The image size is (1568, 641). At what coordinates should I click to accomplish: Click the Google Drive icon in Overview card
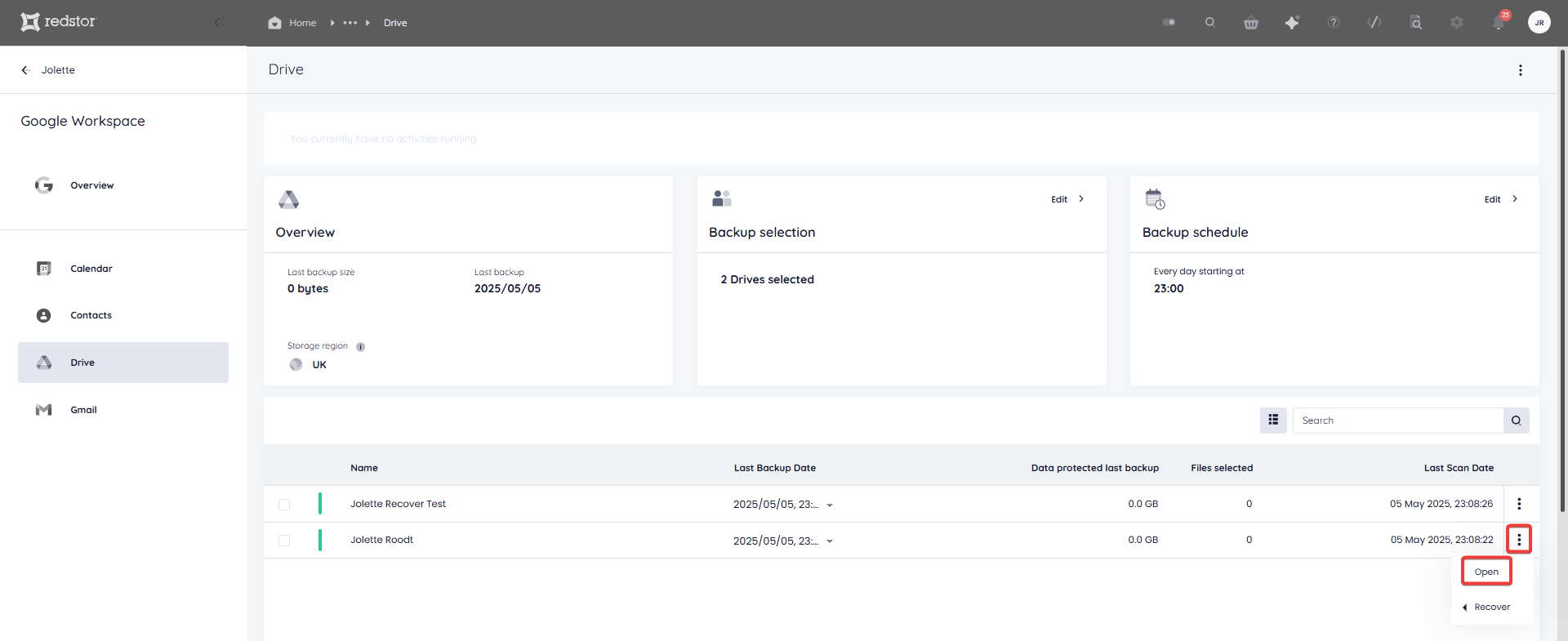coord(288,199)
